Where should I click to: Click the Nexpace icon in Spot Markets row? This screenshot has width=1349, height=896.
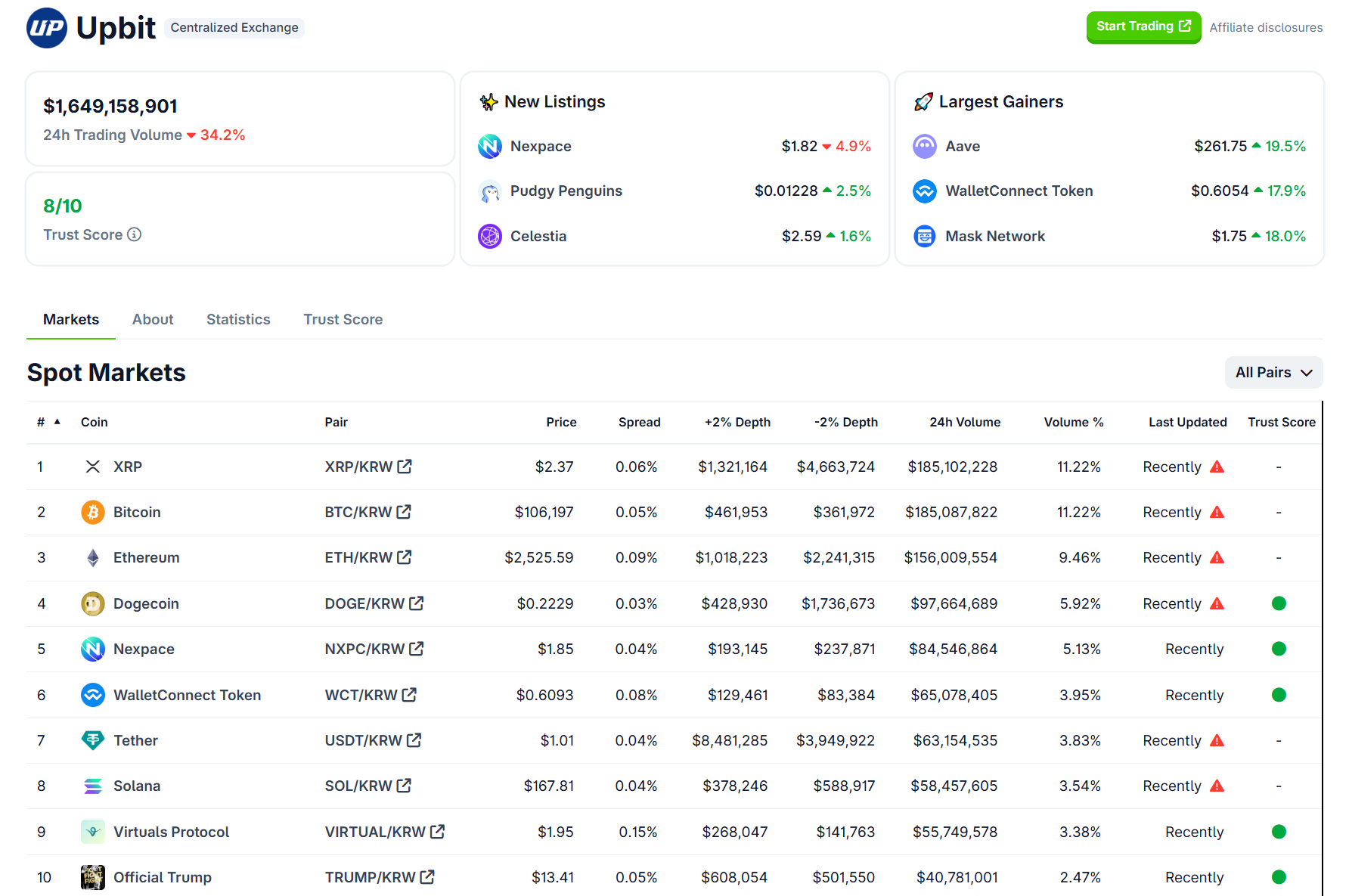[x=93, y=649]
